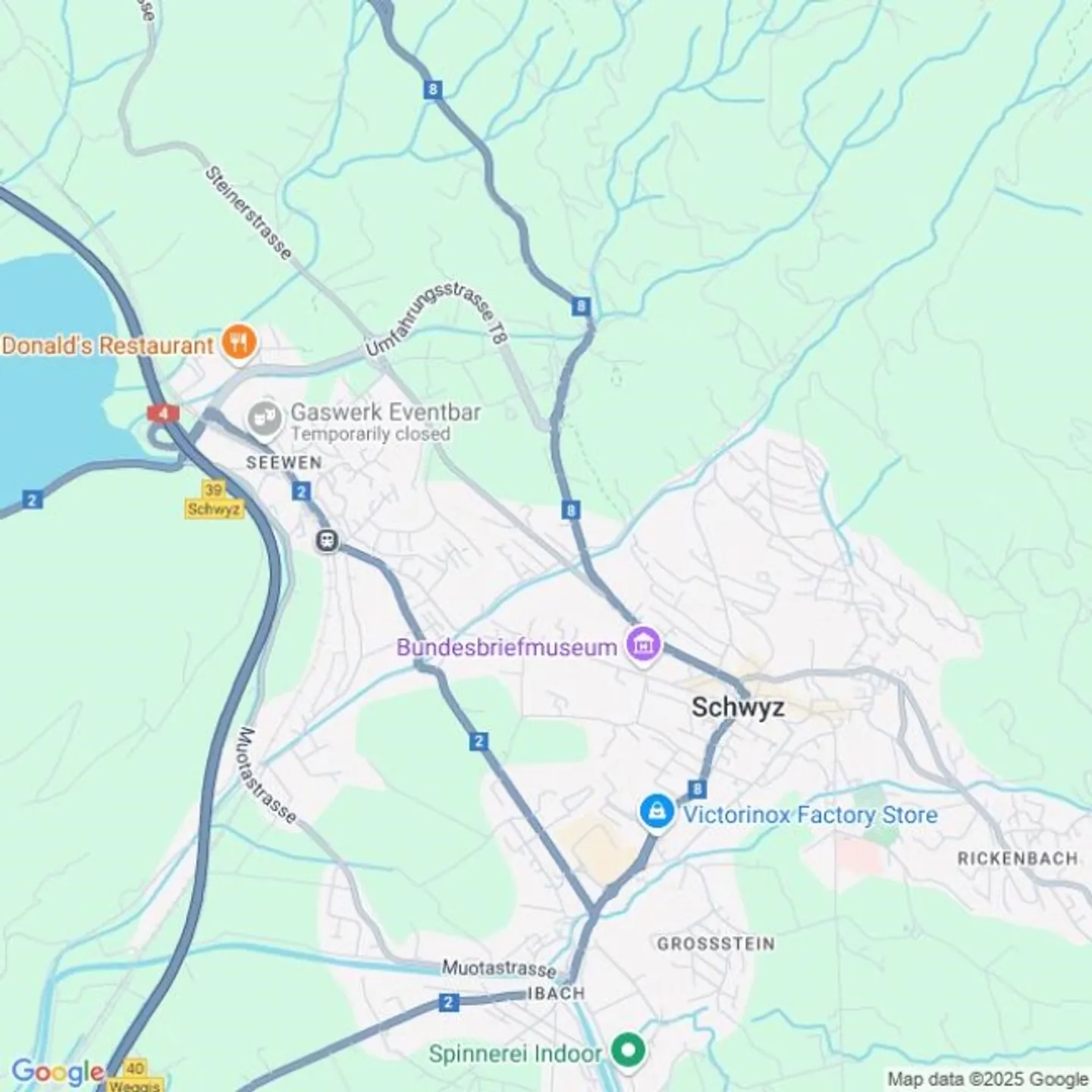Open the Google logo link
The image size is (1092, 1092).
[x=58, y=1072]
